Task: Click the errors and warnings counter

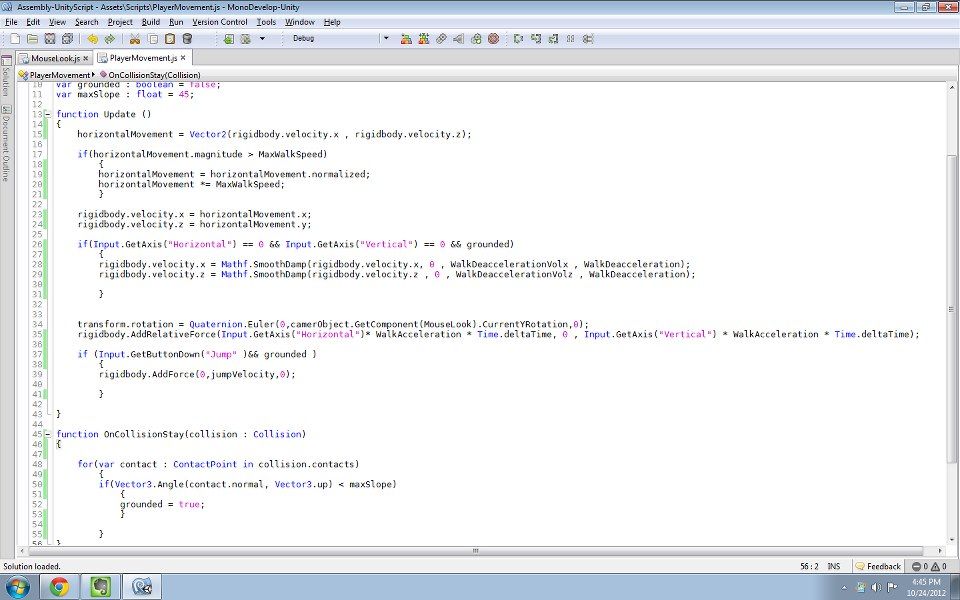Action: point(929,566)
